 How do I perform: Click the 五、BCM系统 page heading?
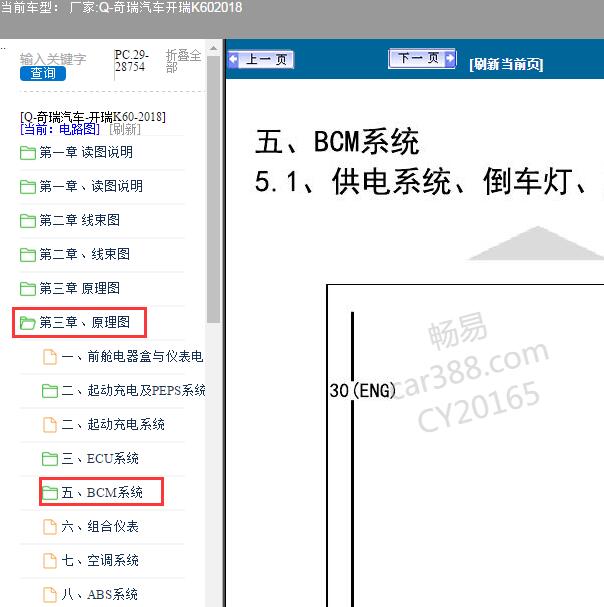(x=337, y=142)
